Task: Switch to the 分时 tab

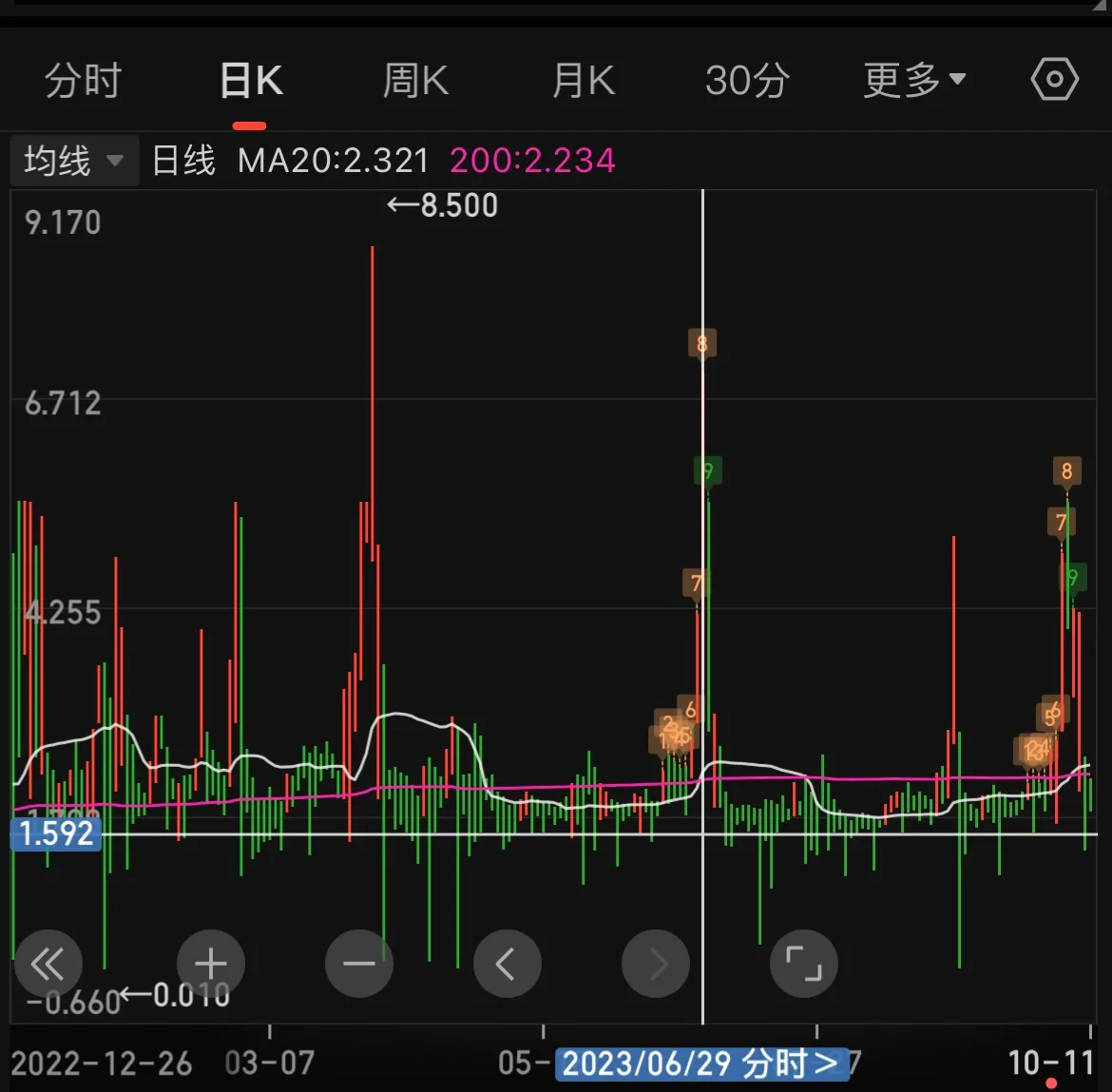Action: point(81,81)
